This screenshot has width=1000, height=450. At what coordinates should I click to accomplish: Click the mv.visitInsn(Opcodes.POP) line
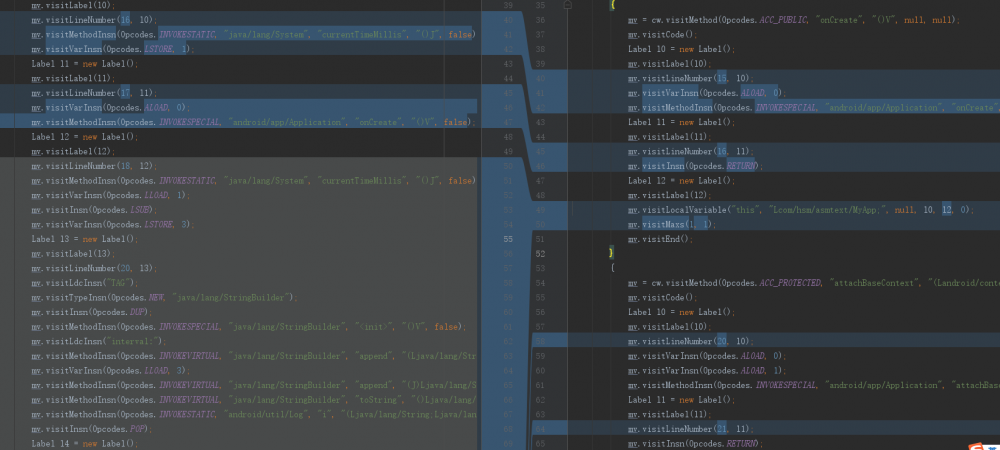(92, 429)
